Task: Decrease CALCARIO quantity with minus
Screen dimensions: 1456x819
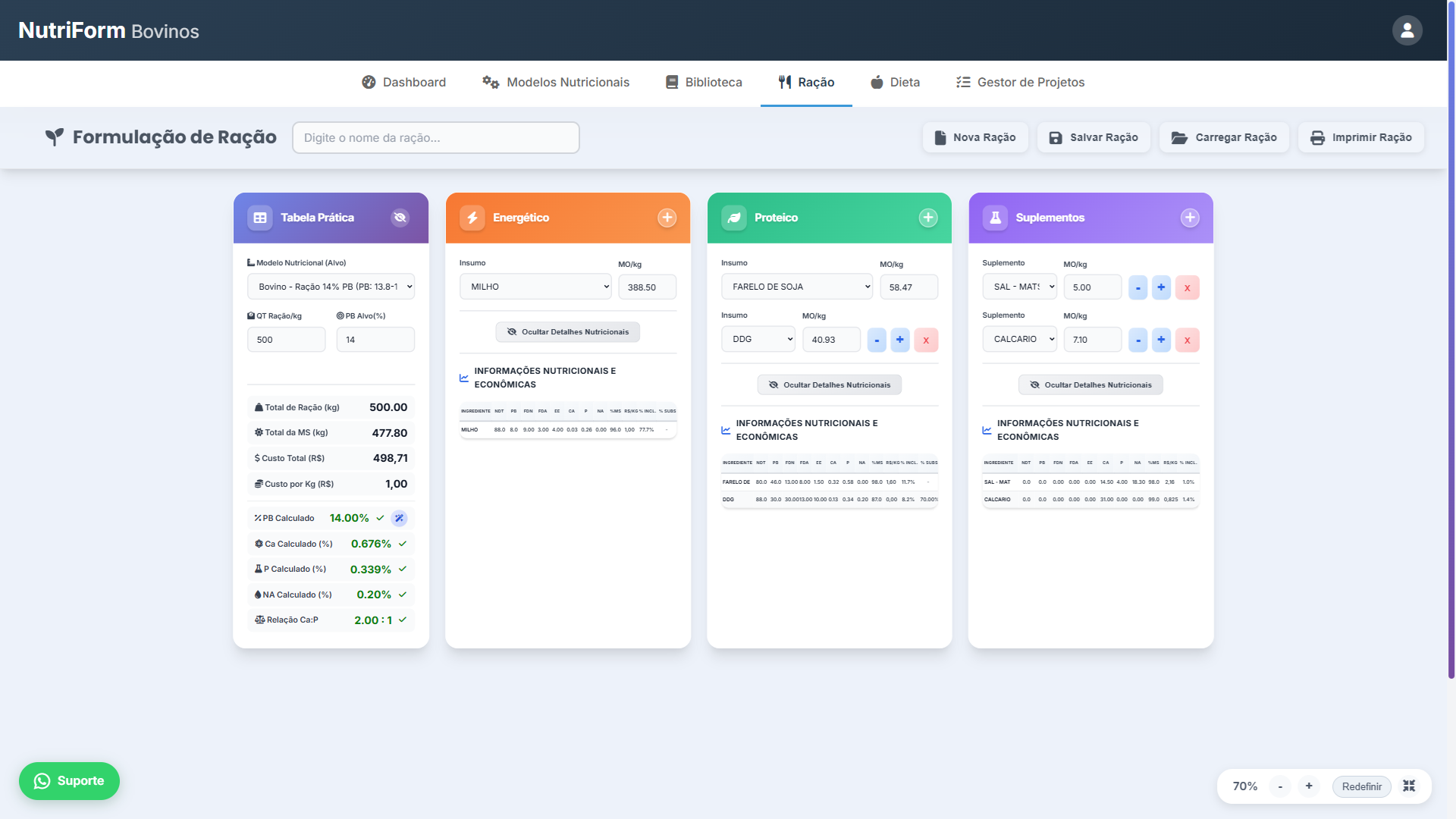Action: click(x=1138, y=340)
